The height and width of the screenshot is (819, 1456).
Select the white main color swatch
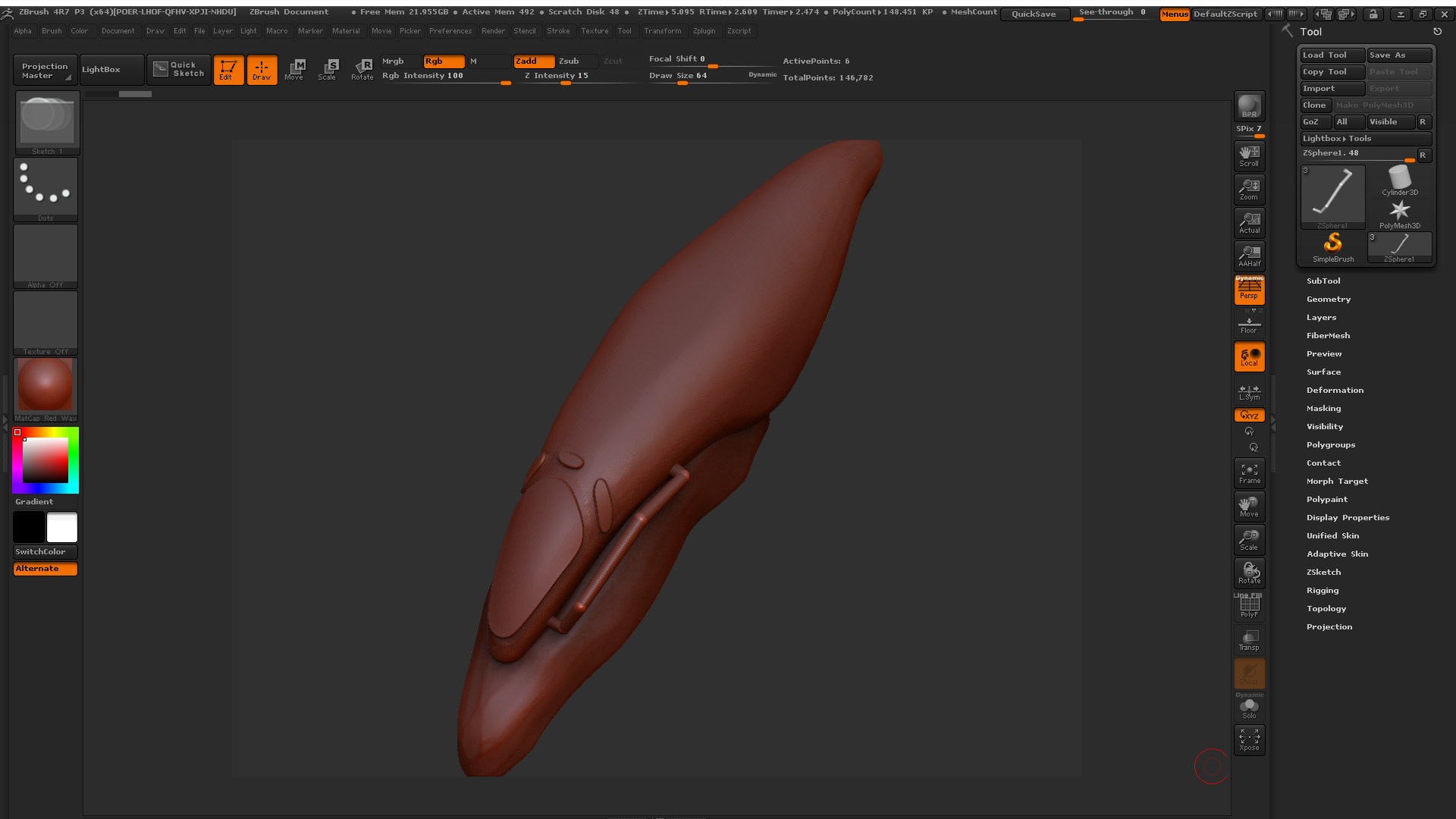click(62, 527)
